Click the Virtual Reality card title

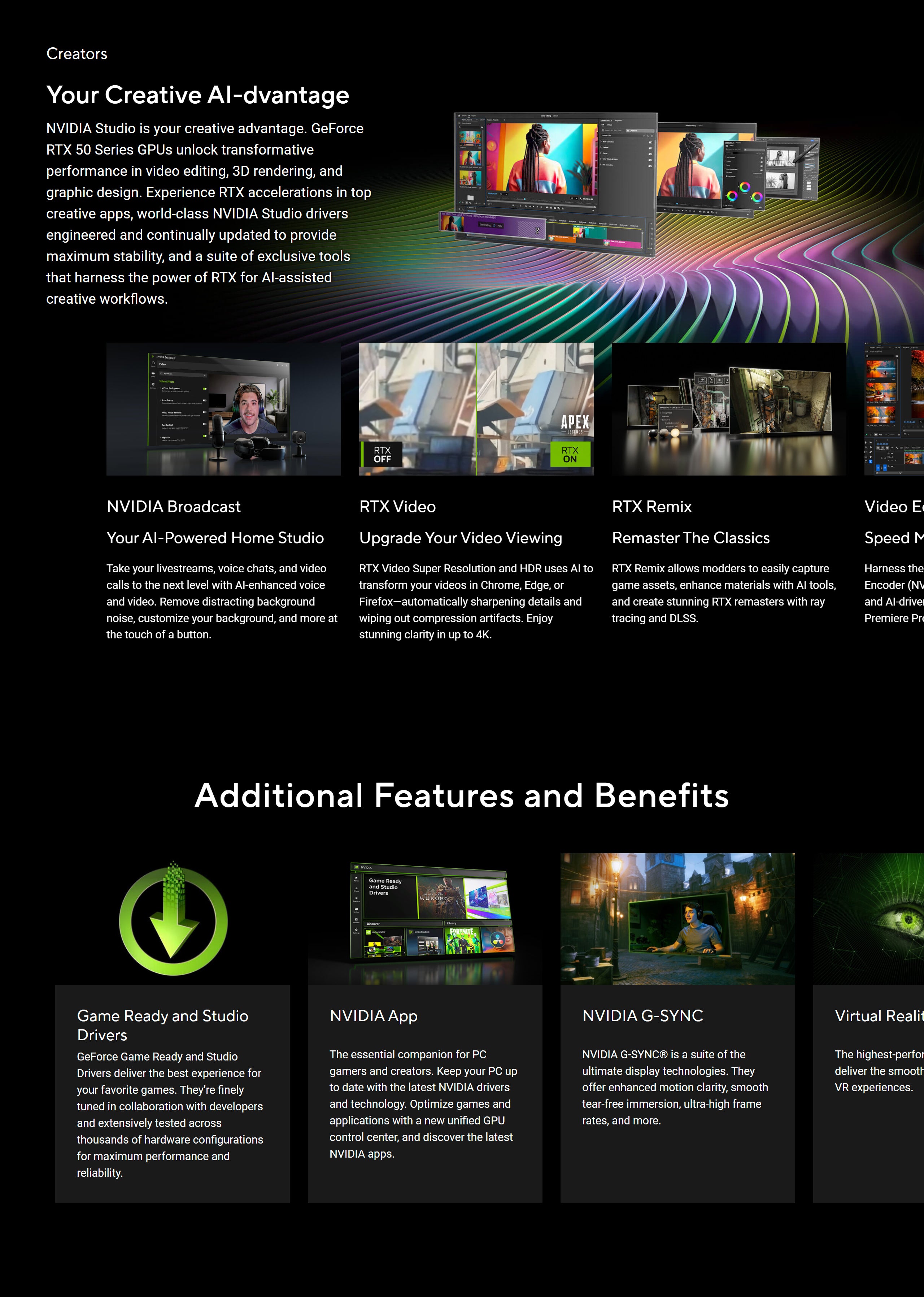(879, 1016)
